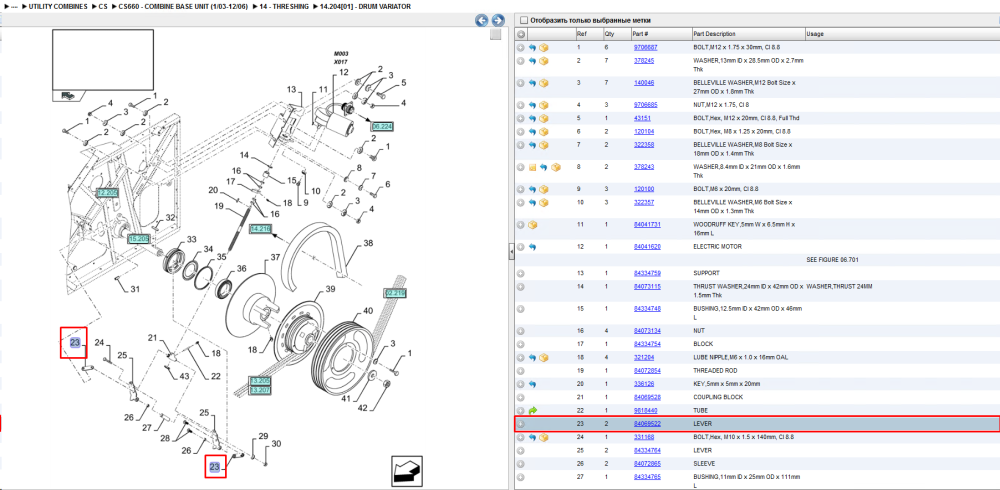Open 14.204[01] - DRUM VARIATOR breadcrumb

coord(365,6)
